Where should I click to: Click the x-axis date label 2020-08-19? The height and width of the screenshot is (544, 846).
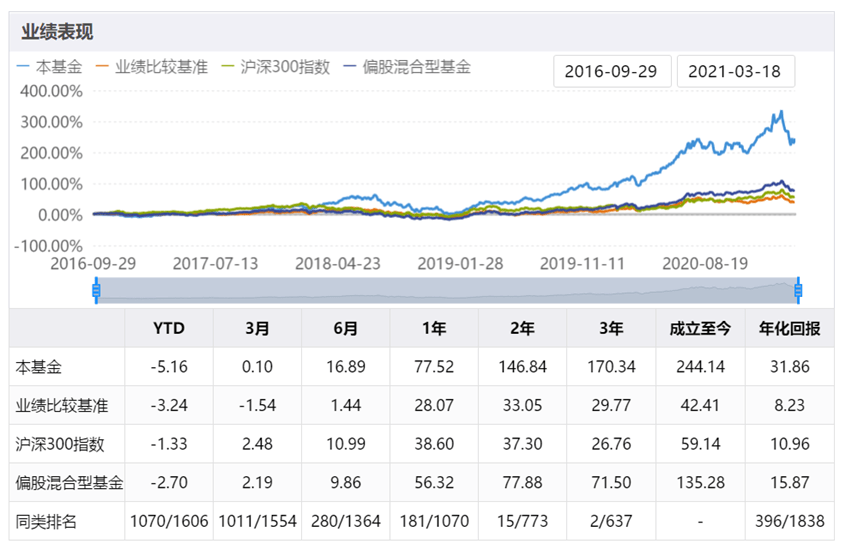pos(705,263)
